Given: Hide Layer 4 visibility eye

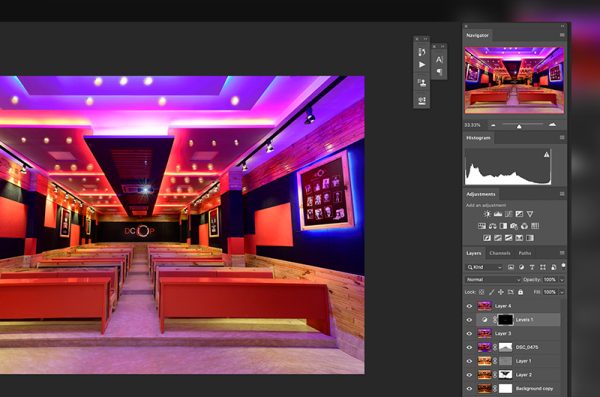Looking at the screenshot, I should tap(470, 306).
